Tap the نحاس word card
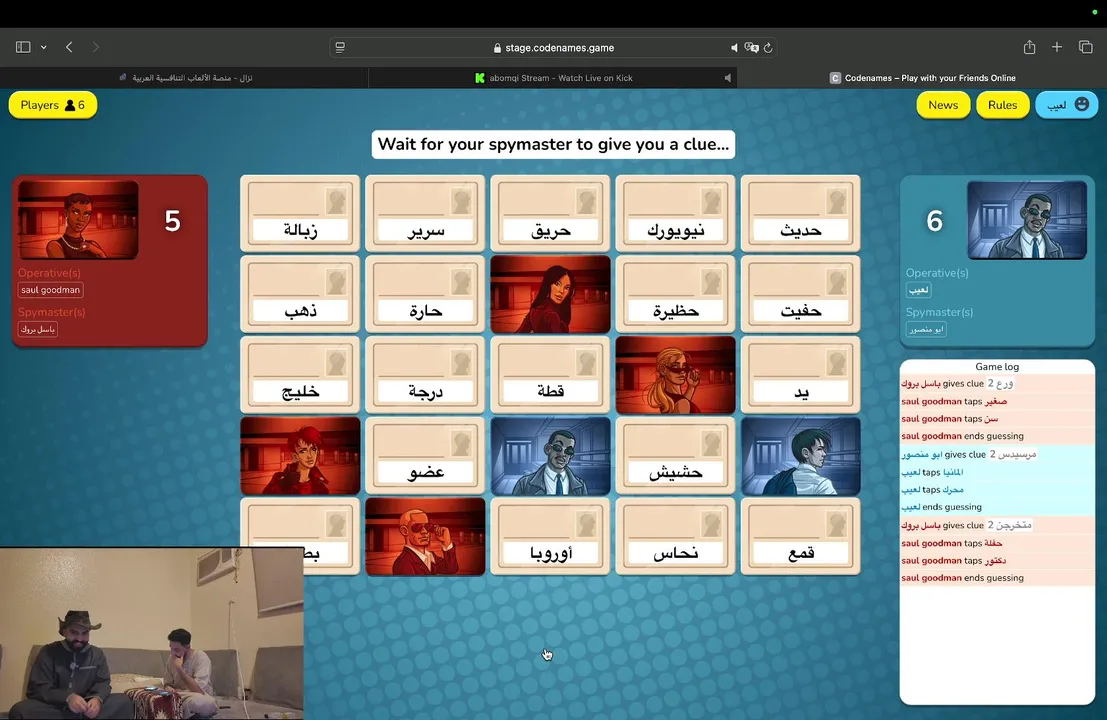This screenshot has width=1107, height=720. tap(676, 536)
